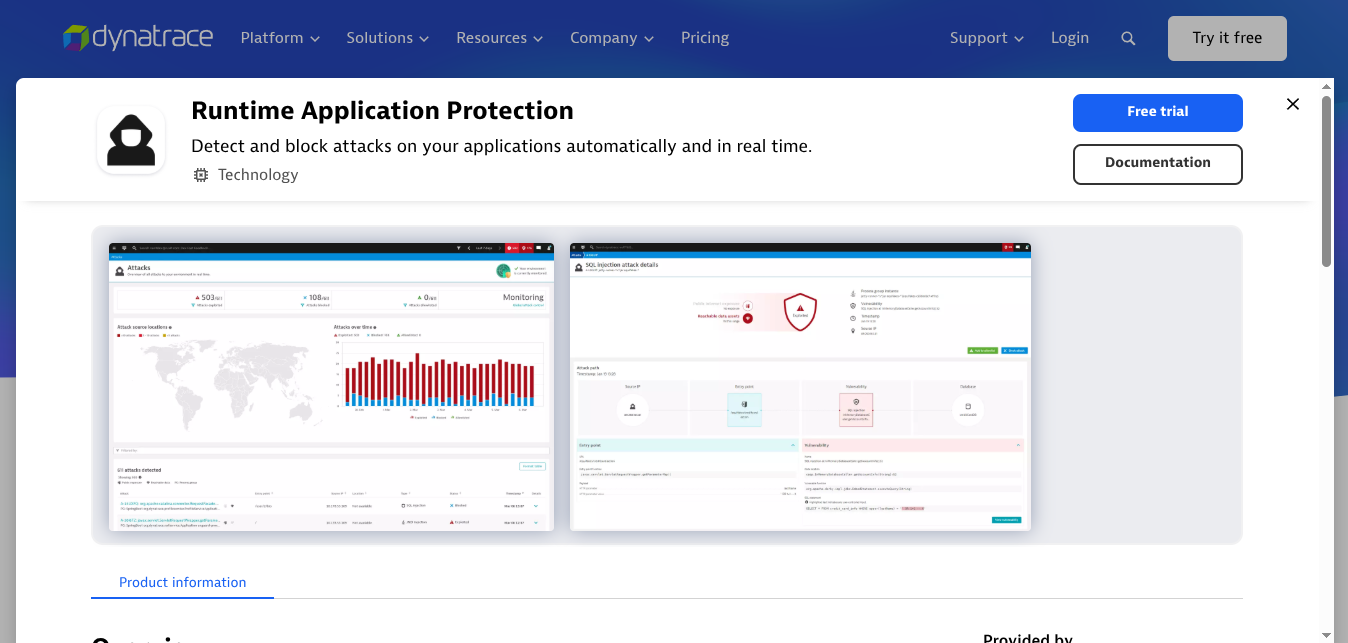Expand the Resources dropdown

click(x=498, y=37)
